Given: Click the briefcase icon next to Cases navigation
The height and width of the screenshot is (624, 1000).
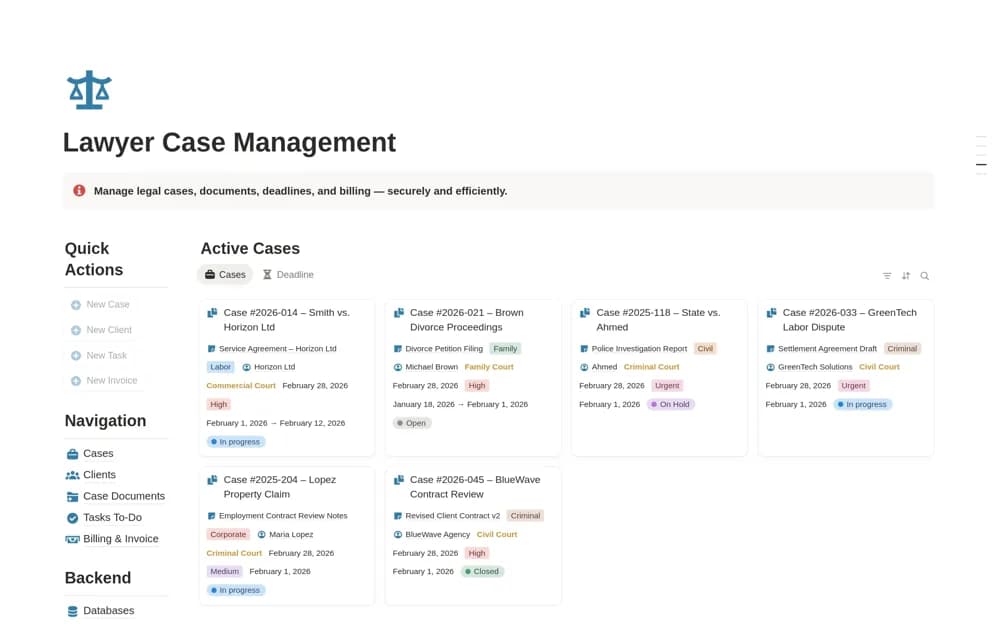Looking at the screenshot, I should [x=72, y=454].
